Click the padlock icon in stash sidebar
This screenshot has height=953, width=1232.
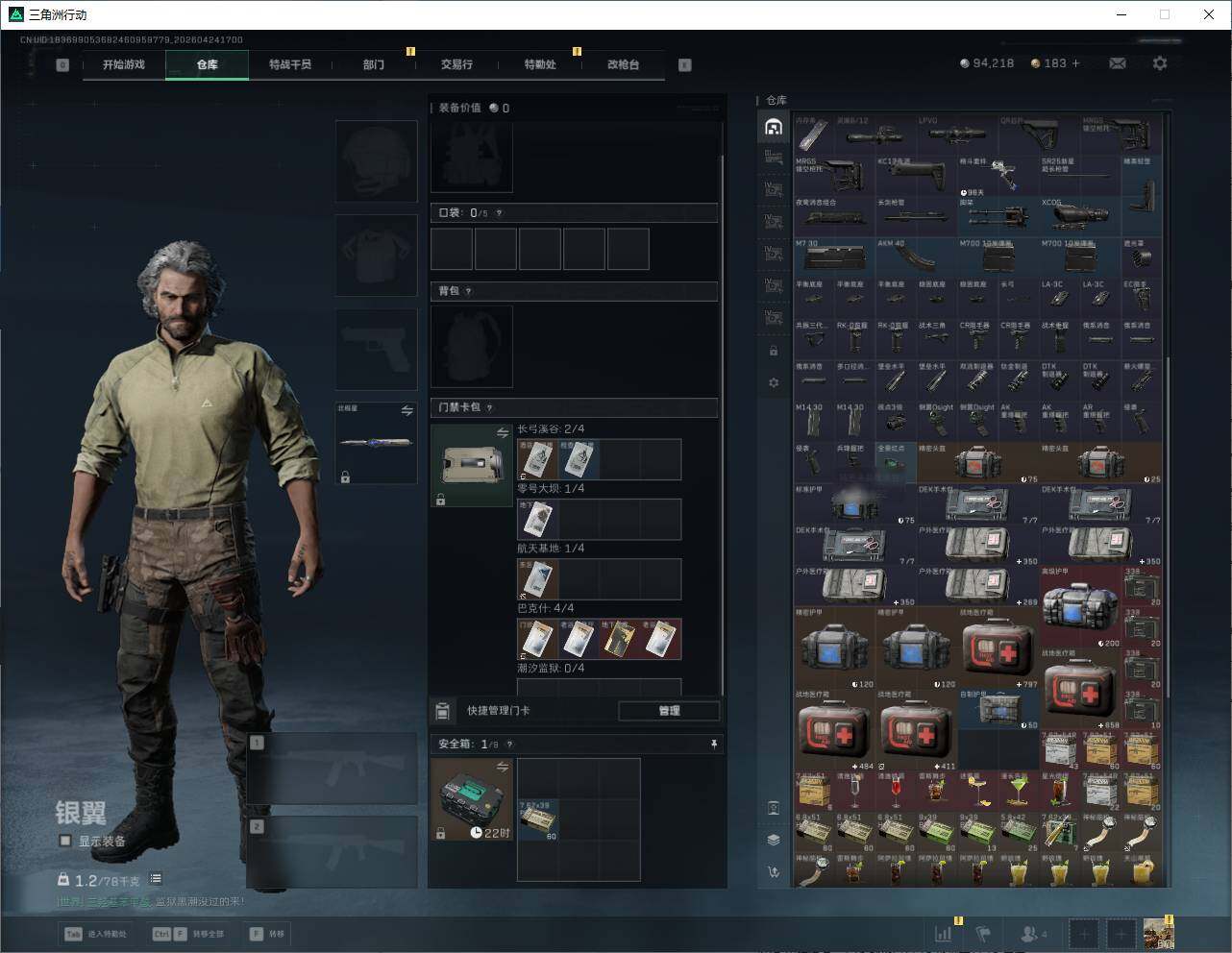(774, 352)
